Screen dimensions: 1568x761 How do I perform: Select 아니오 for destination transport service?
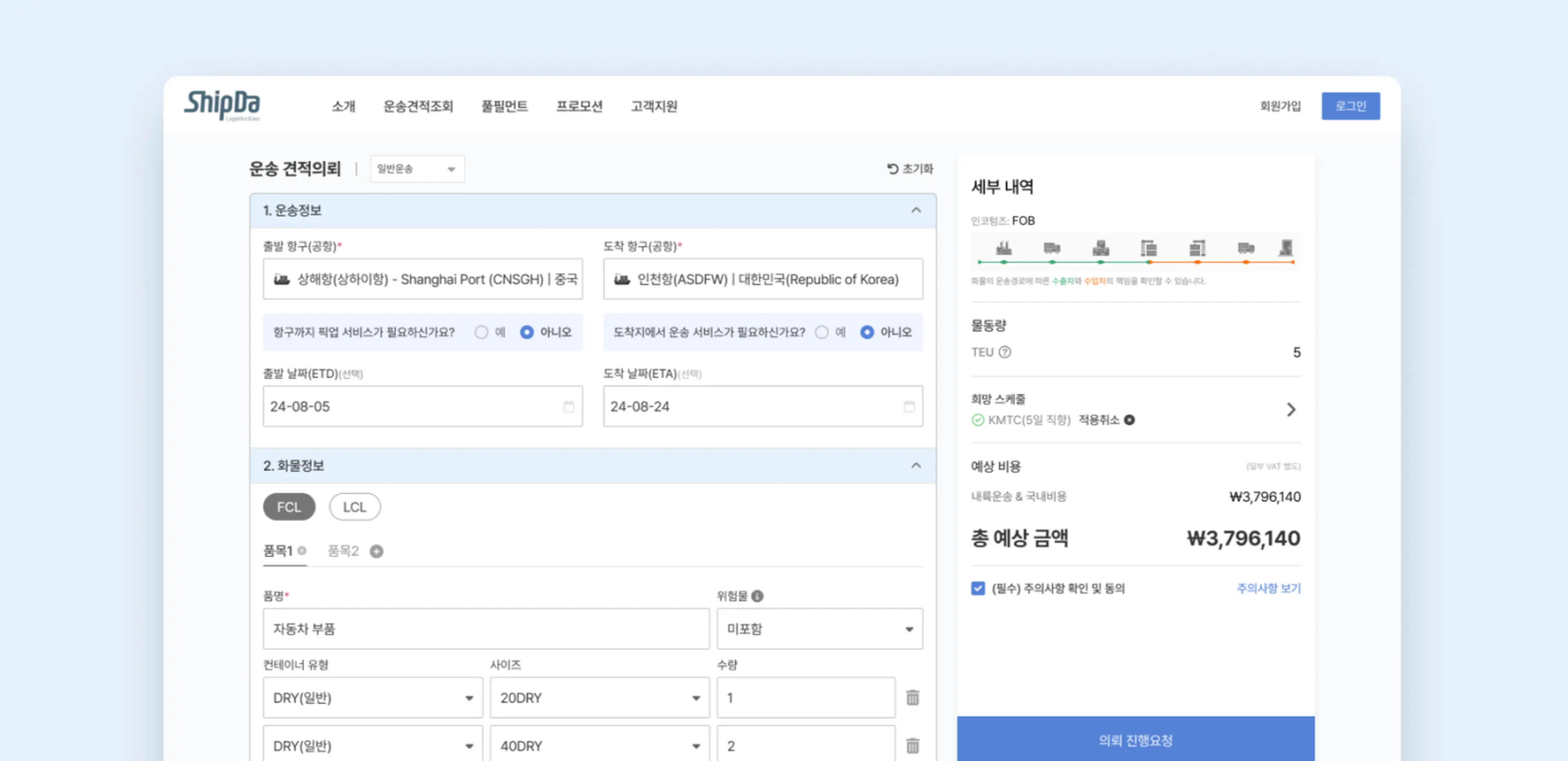click(867, 332)
